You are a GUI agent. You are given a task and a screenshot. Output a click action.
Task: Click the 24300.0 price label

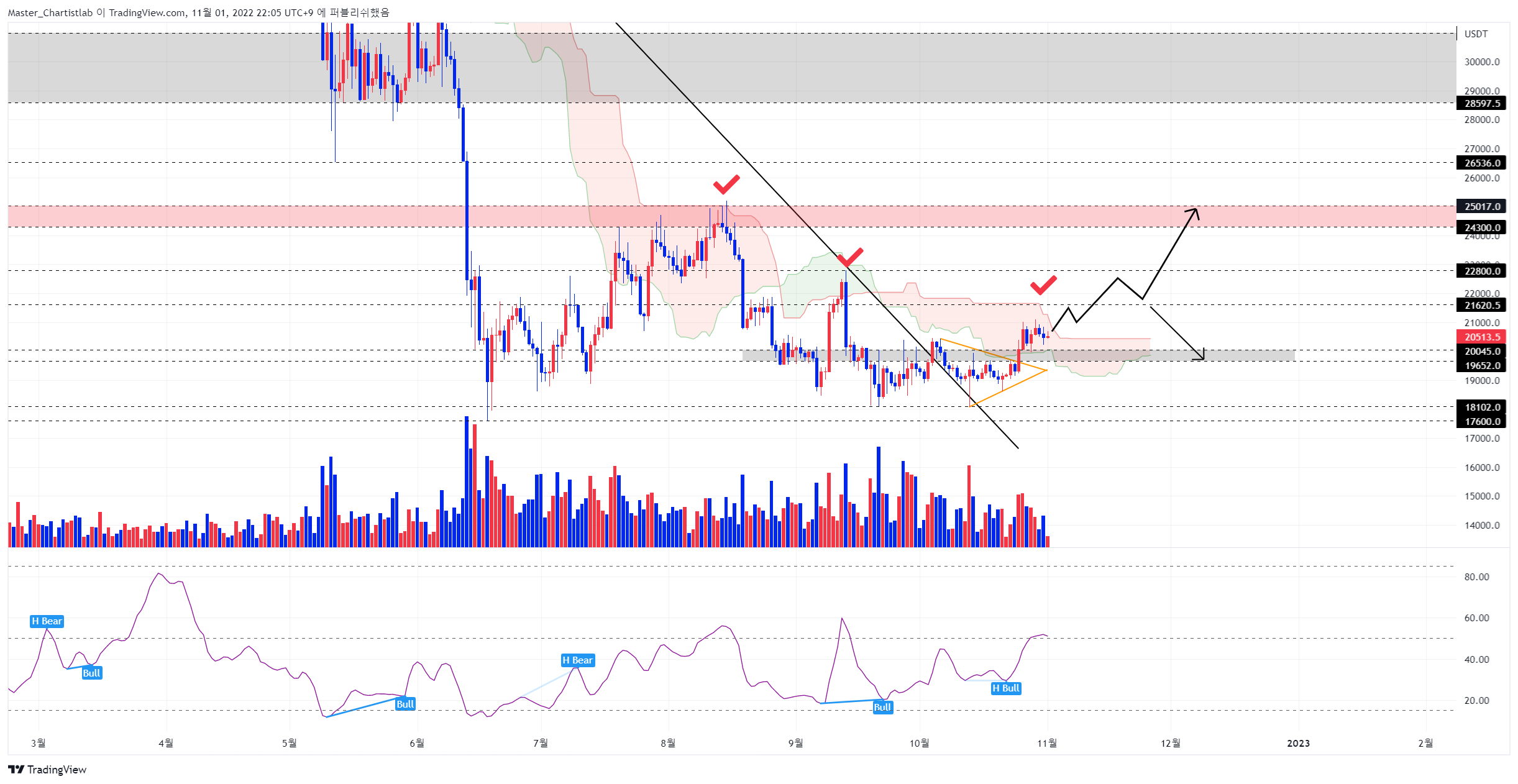(1481, 227)
